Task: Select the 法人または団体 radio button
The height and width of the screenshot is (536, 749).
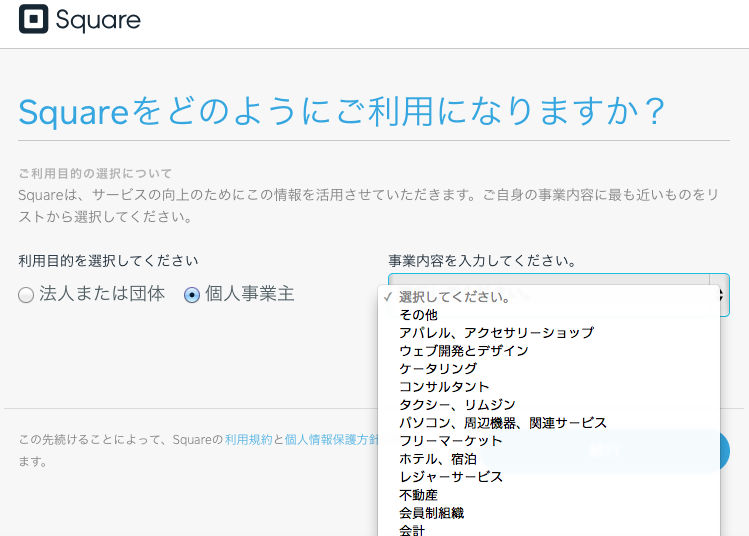Action: (x=26, y=295)
